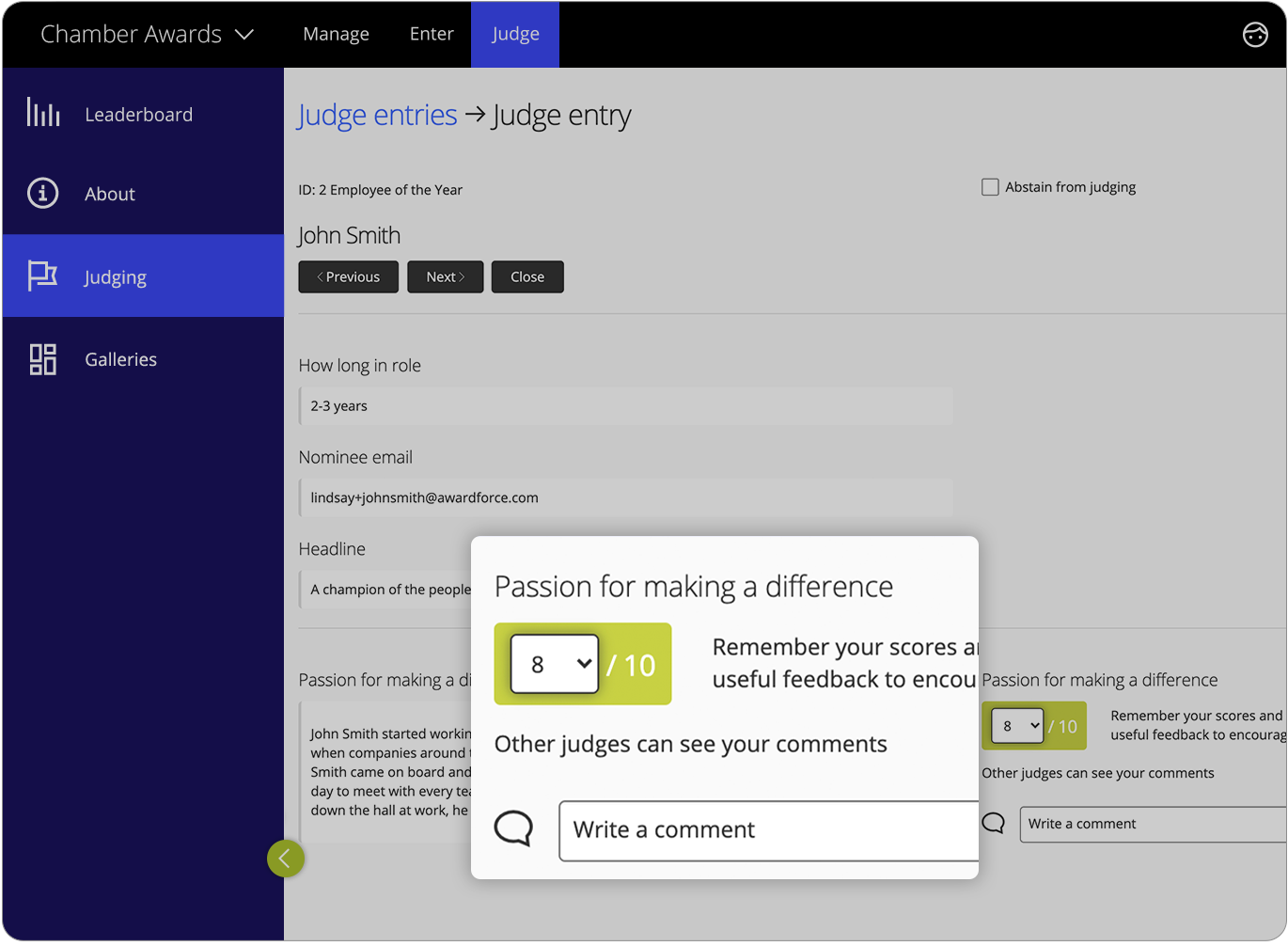The width and height of the screenshot is (1288, 946).
Task: Open Galleries in the sidebar
Action: click(x=143, y=359)
